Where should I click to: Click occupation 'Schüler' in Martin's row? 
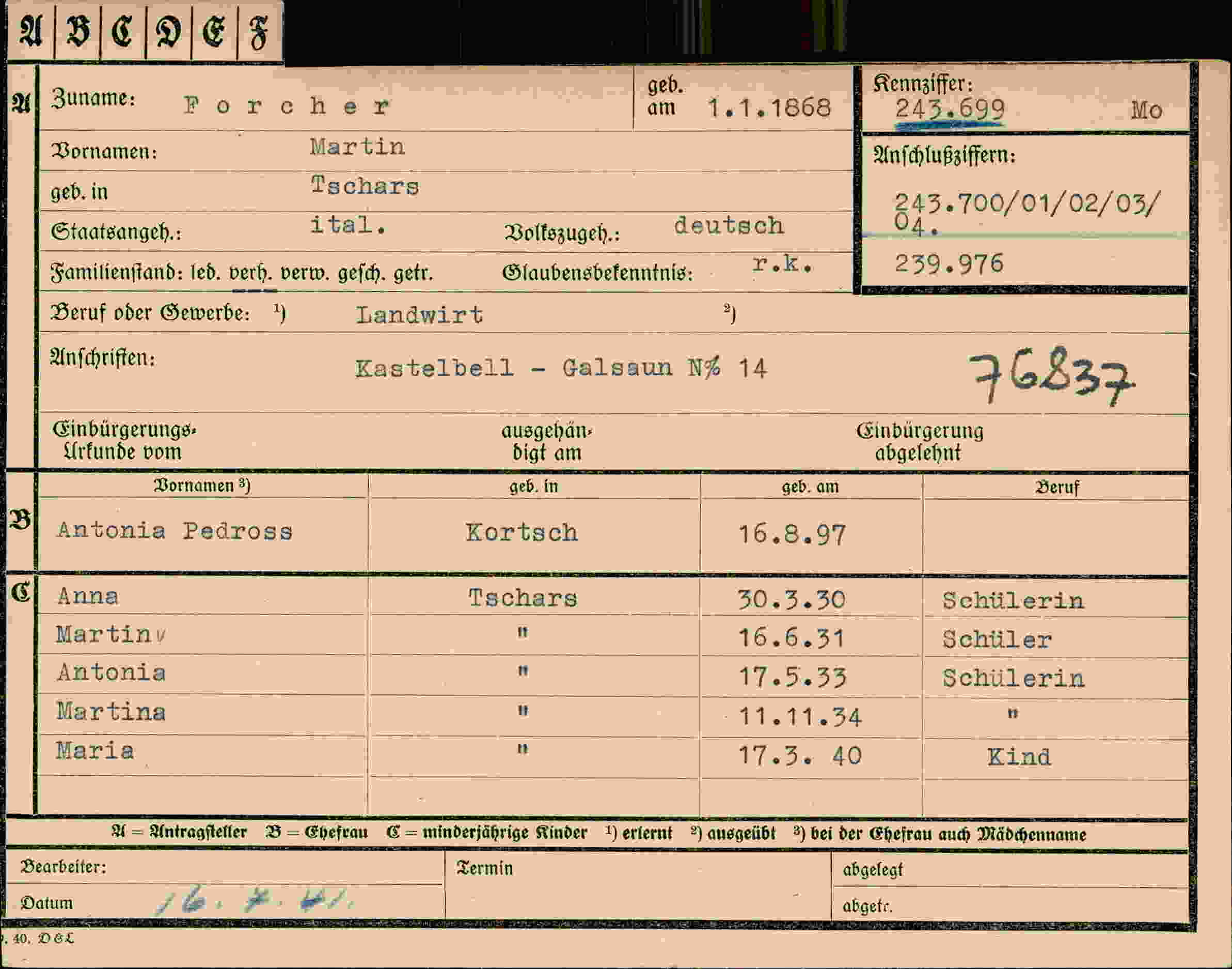point(997,640)
